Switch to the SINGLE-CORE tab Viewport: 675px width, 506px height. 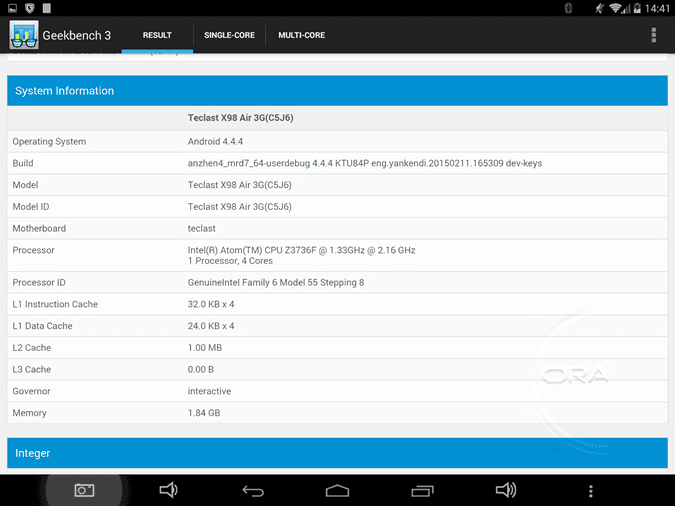click(x=229, y=35)
